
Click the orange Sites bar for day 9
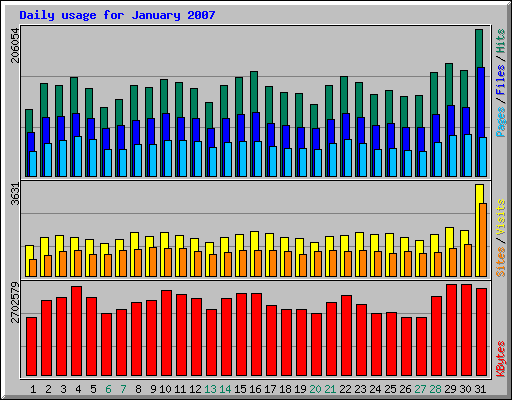point(153,262)
